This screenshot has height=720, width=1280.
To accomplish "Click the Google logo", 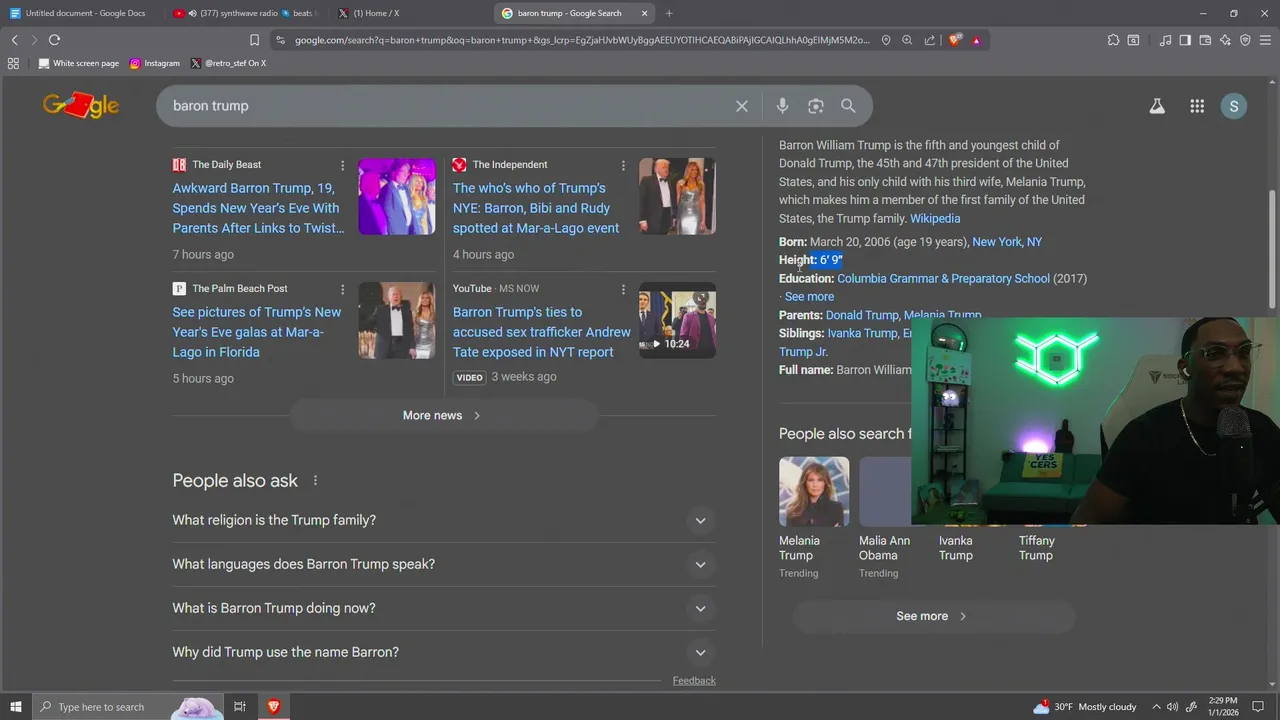I will 81,105.
